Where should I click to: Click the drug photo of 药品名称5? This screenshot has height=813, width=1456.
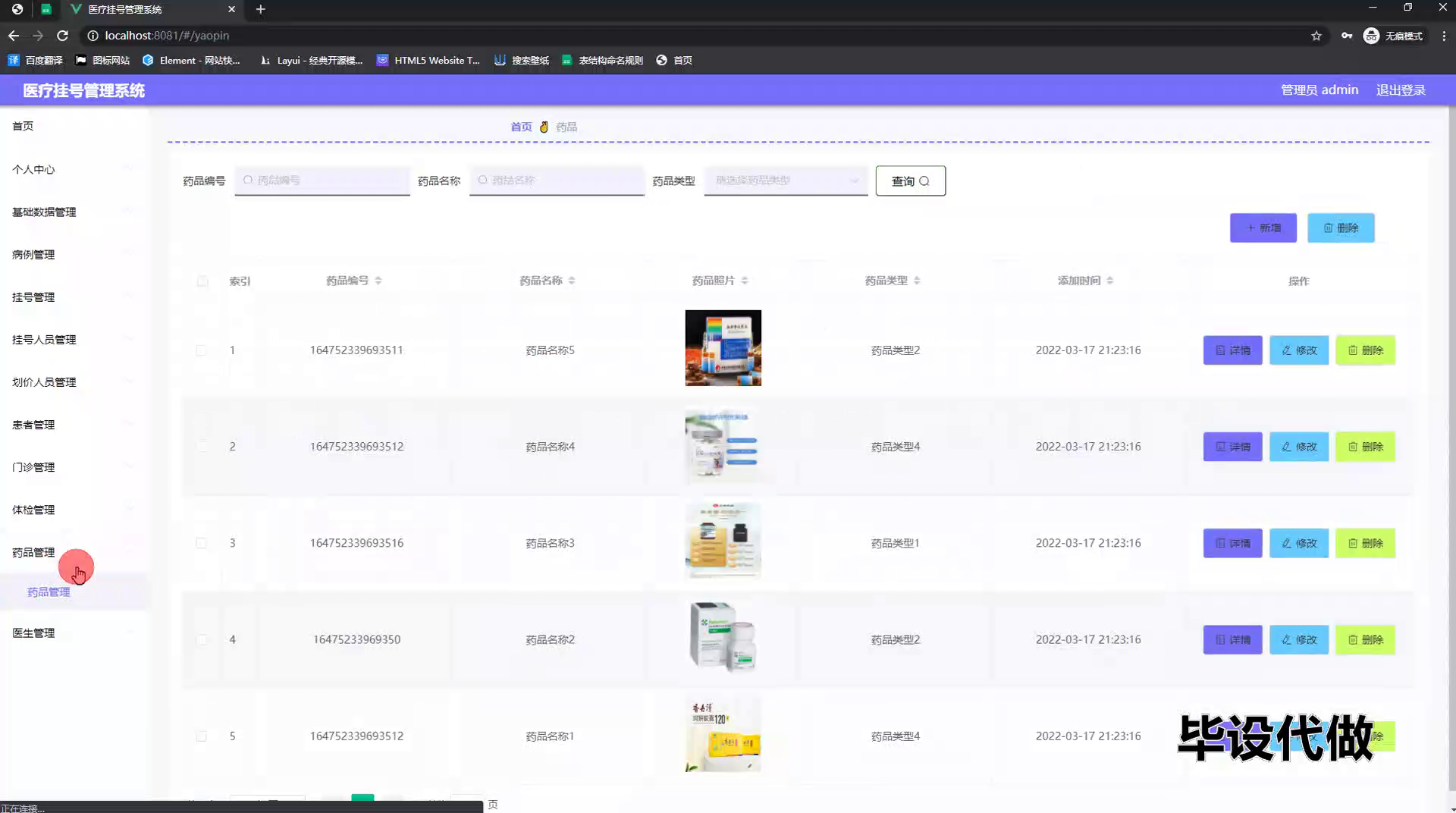(x=723, y=348)
